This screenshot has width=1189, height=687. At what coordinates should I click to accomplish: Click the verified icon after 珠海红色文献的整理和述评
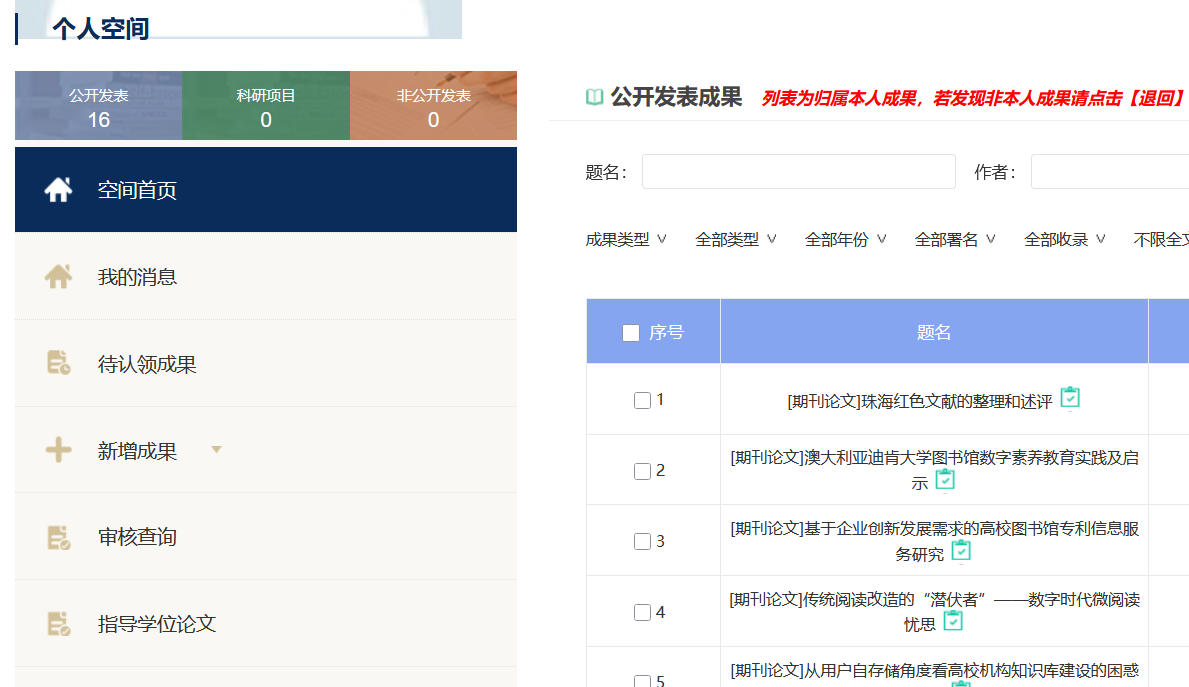[x=1070, y=398]
